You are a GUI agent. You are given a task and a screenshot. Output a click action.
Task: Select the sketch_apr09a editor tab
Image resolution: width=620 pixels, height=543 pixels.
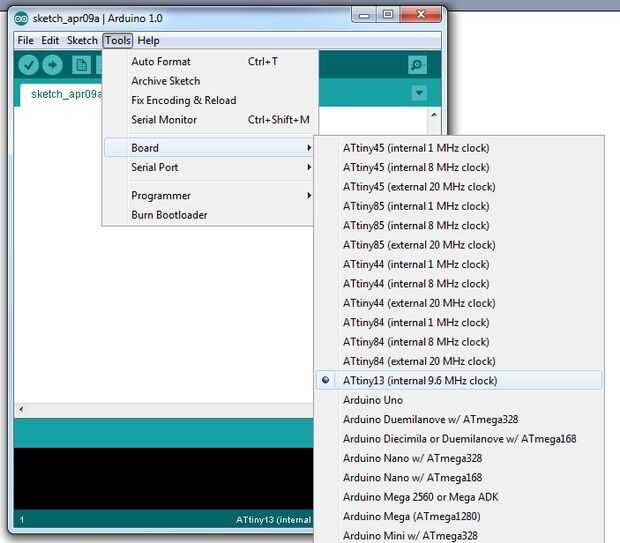(x=63, y=95)
